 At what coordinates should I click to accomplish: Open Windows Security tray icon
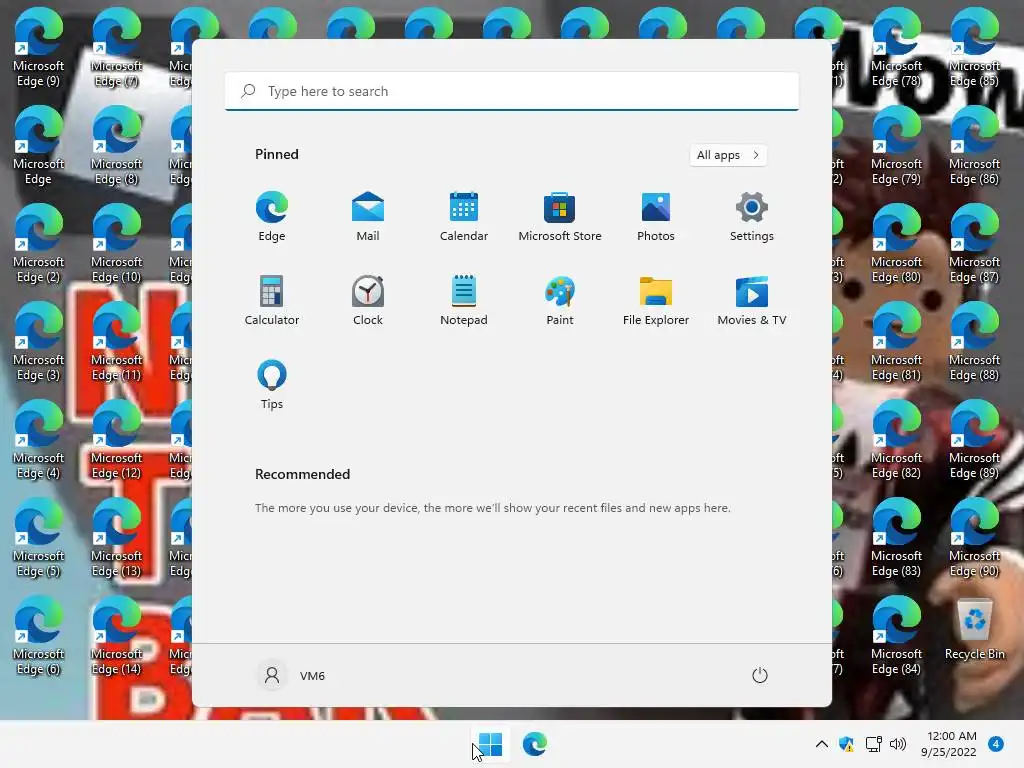coord(846,744)
